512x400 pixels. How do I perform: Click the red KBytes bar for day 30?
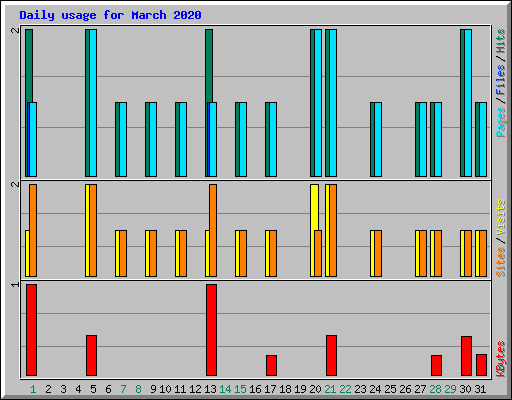click(466, 356)
